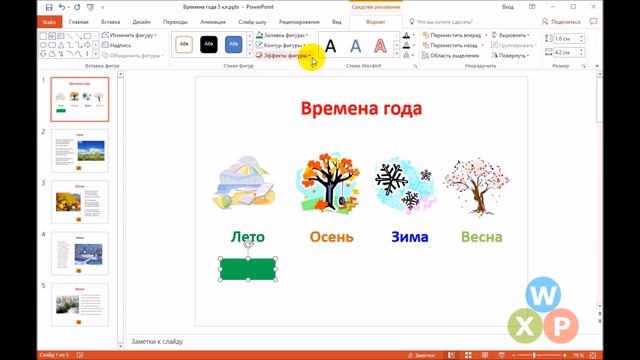Open Заливка фигуры dropdown

(282, 35)
